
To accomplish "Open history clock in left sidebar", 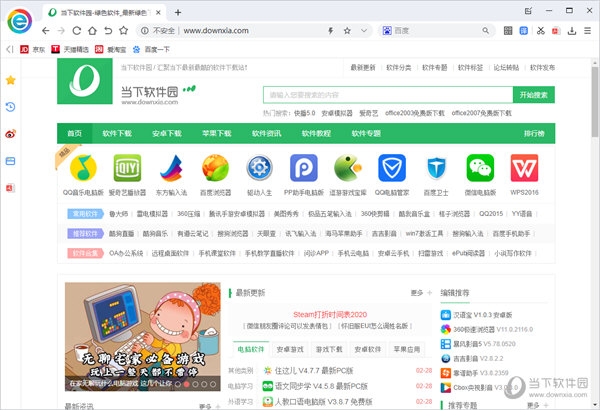I will pyautogui.click(x=11, y=107).
